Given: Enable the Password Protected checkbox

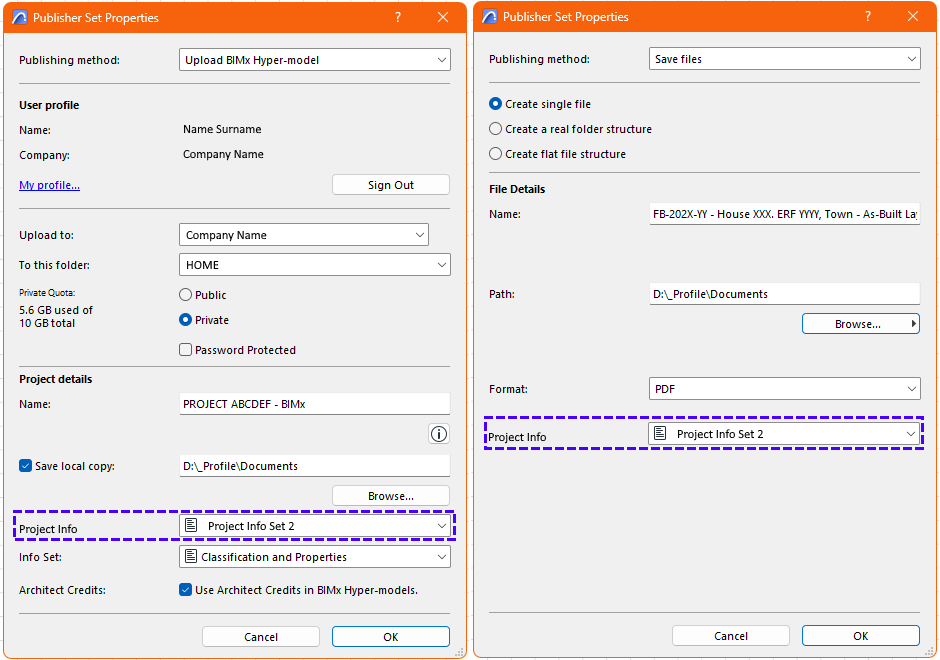Looking at the screenshot, I should (x=185, y=350).
